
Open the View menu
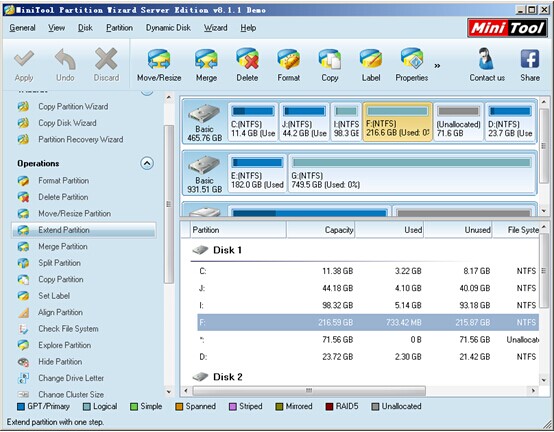point(57,28)
